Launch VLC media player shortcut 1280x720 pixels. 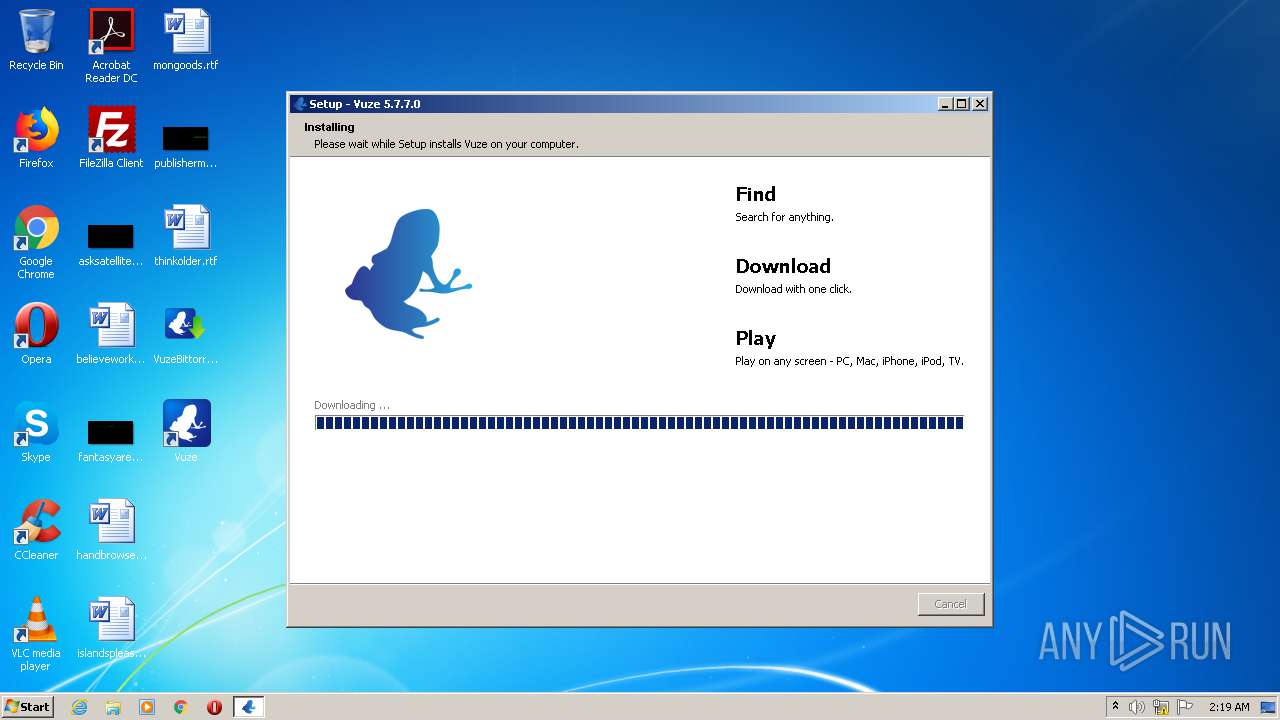[36, 634]
